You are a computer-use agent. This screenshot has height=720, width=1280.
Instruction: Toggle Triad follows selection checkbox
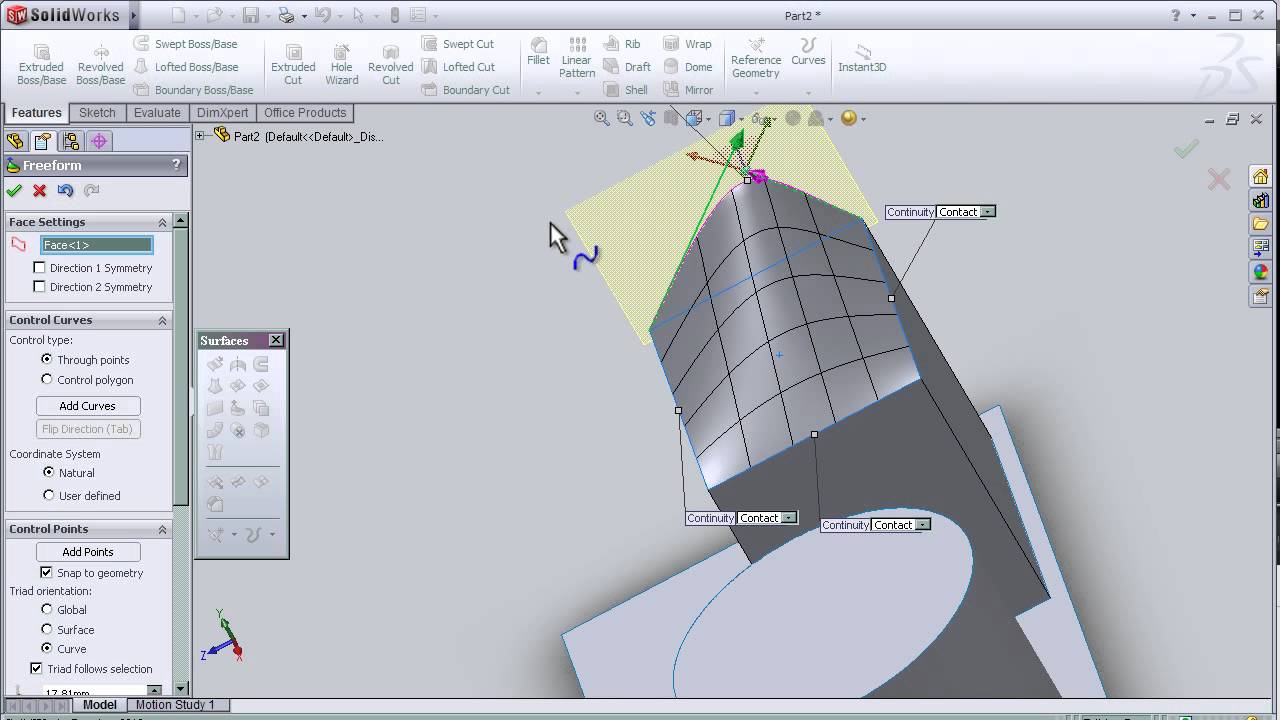click(36, 668)
